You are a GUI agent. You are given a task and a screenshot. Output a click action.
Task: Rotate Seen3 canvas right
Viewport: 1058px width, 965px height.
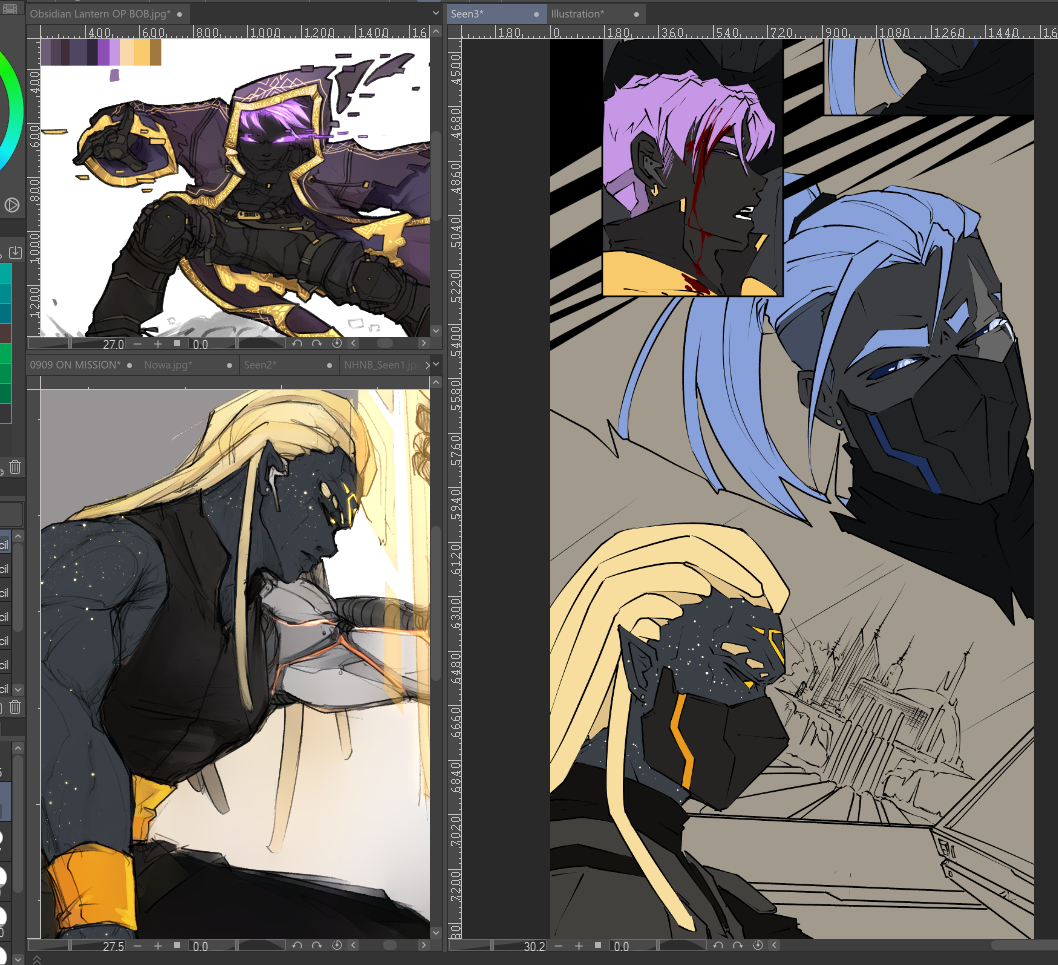[x=737, y=945]
